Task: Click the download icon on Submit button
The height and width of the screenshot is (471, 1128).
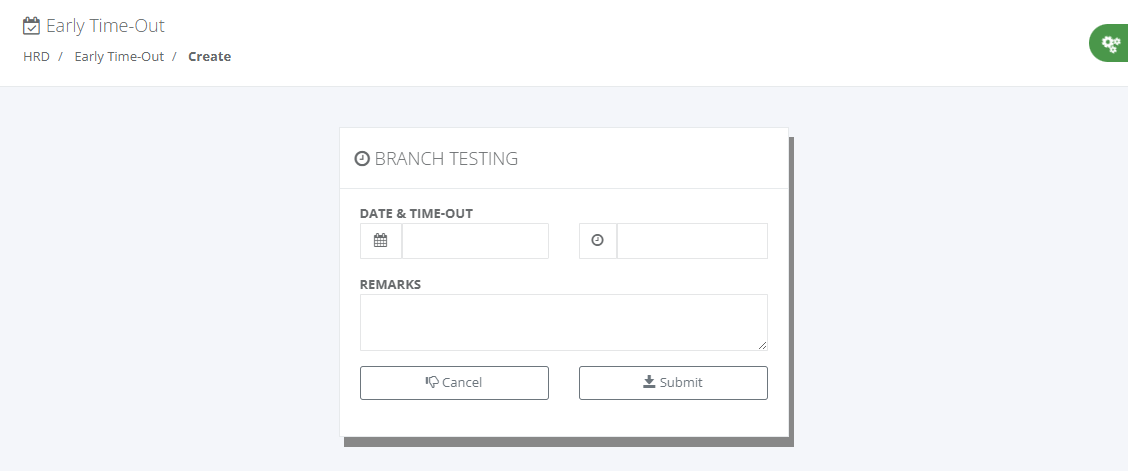Action: click(x=649, y=382)
